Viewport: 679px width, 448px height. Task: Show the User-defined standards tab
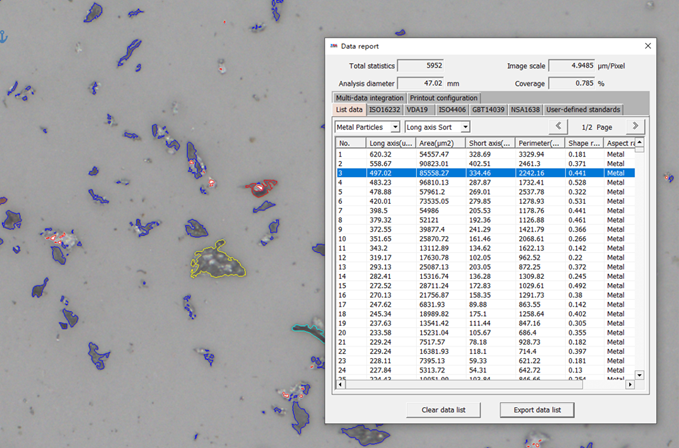click(x=584, y=109)
